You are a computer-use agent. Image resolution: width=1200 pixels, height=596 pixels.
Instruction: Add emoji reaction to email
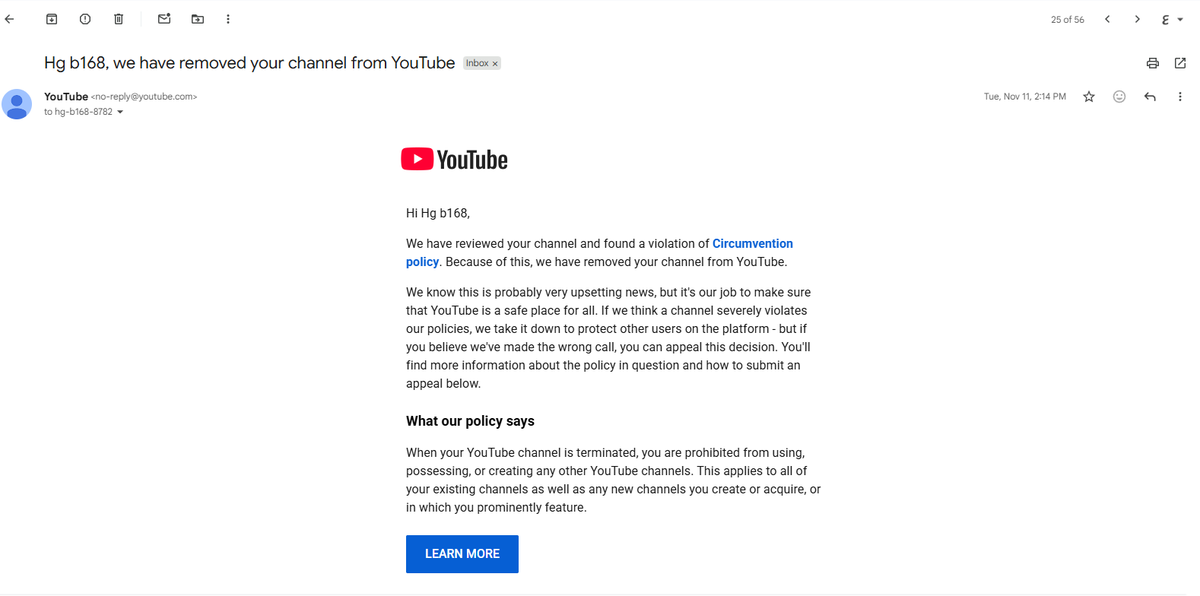coord(1119,97)
